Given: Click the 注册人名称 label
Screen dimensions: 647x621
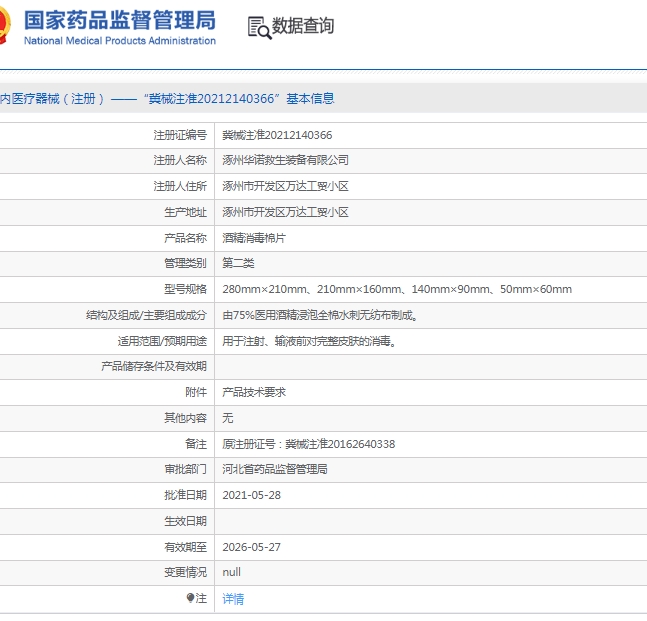Looking at the screenshot, I should (180, 160).
